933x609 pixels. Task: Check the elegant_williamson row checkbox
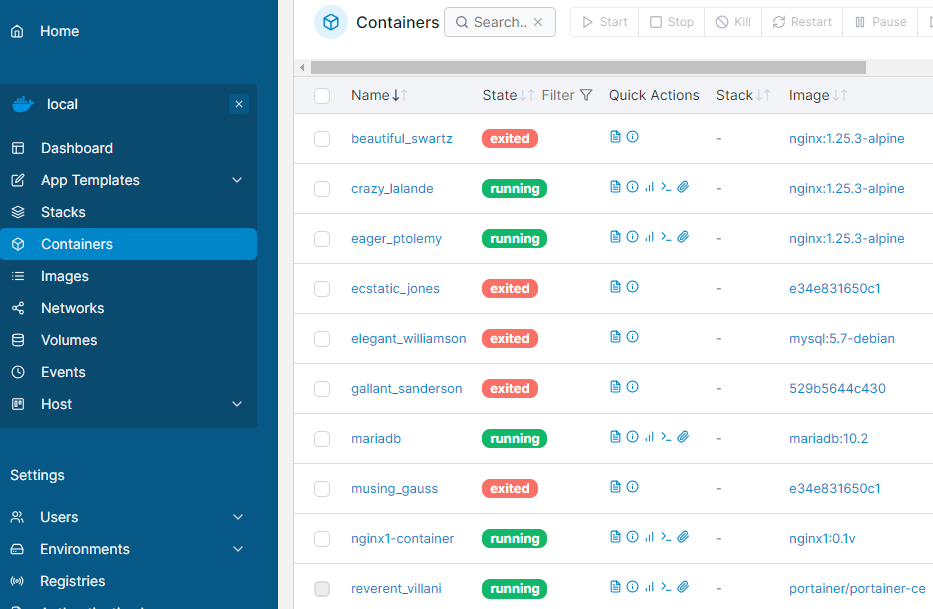(322, 339)
